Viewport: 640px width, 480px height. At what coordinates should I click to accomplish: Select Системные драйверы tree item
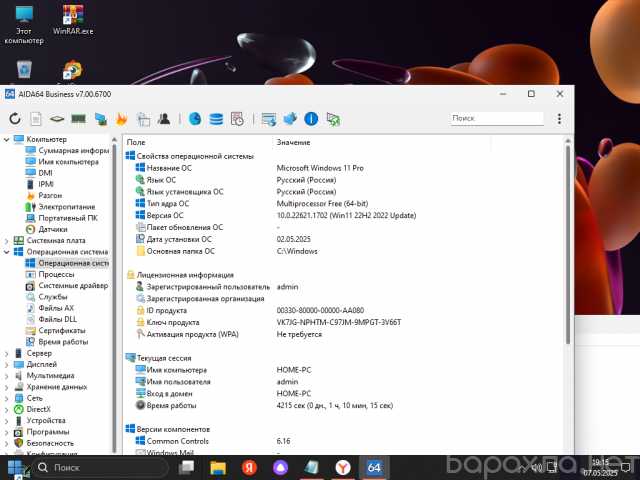click(67, 286)
